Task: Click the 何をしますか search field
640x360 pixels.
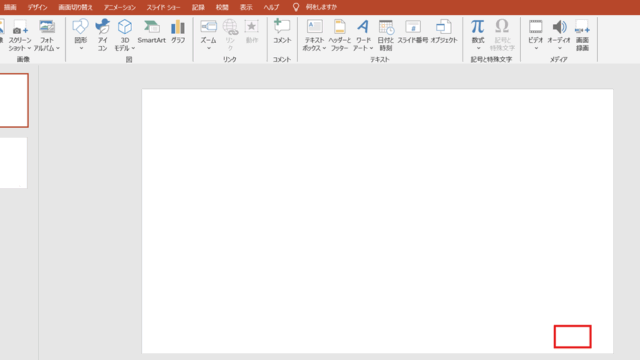Action: point(321,7)
